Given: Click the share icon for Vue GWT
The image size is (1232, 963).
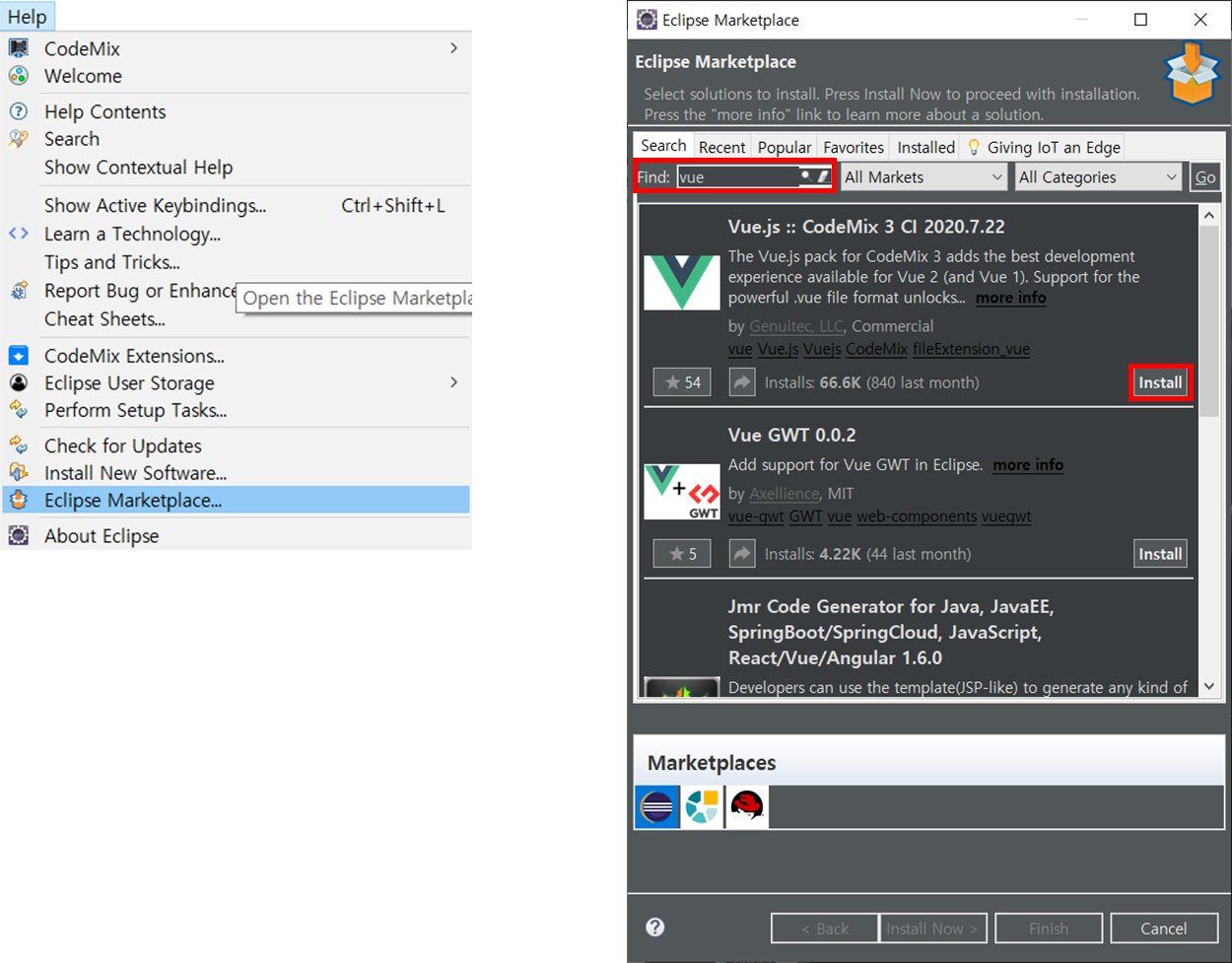Looking at the screenshot, I should pyautogui.click(x=742, y=554).
